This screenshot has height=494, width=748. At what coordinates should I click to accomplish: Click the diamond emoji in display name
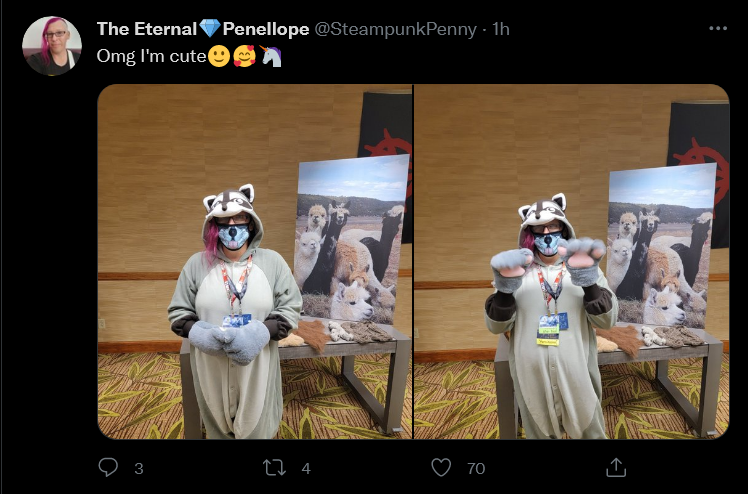210,29
